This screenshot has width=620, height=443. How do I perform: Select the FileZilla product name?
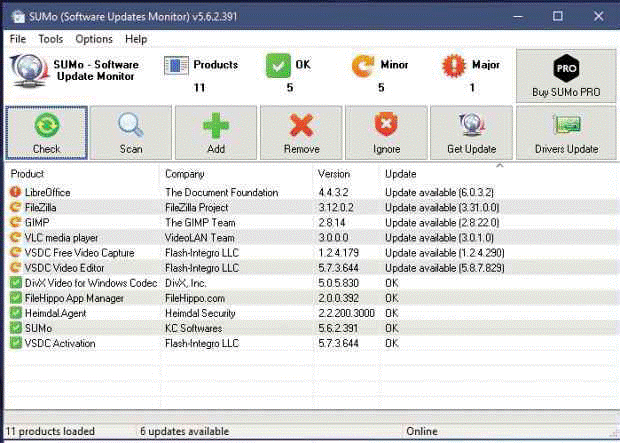[x=40, y=208]
